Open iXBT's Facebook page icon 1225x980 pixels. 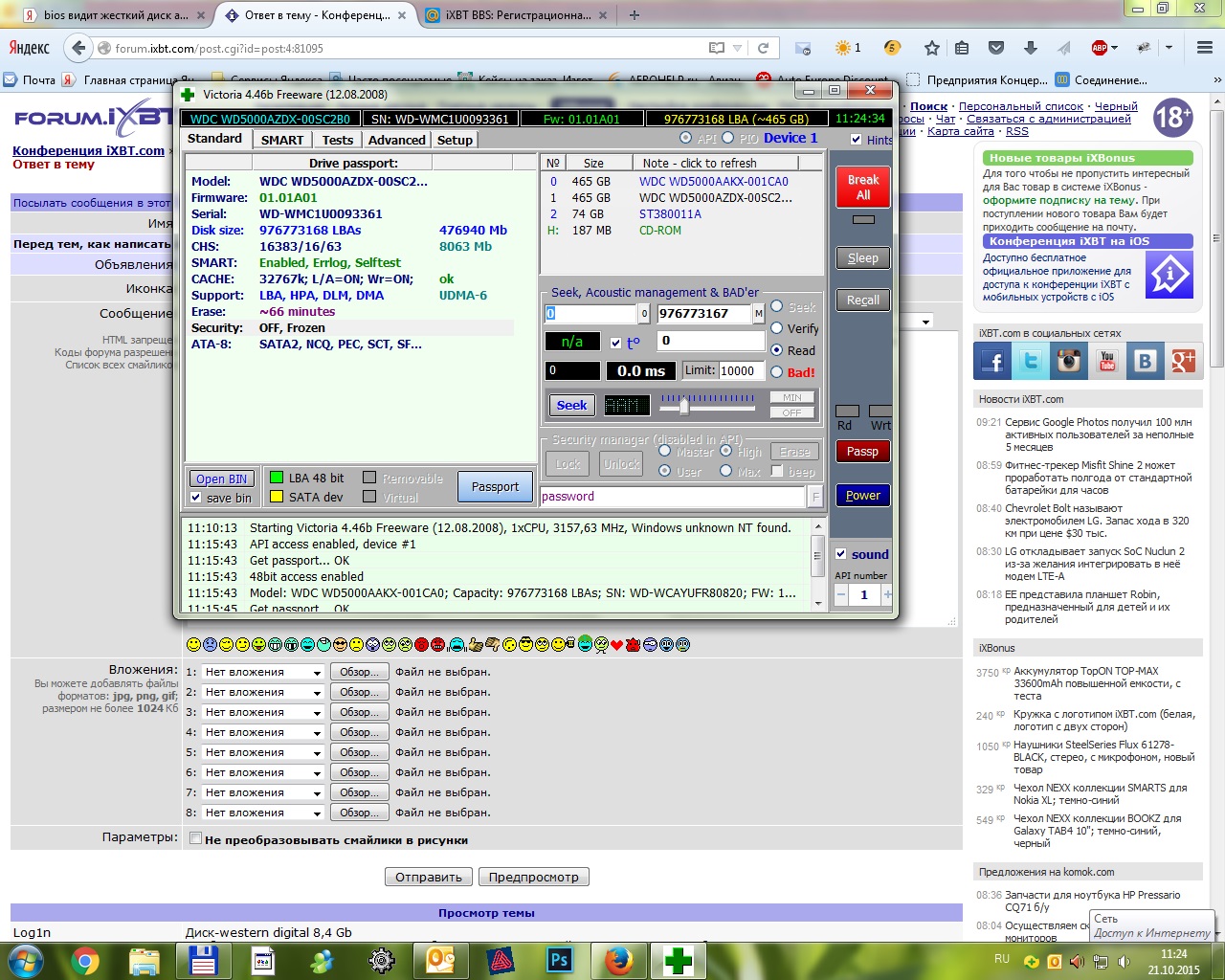pyautogui.click(x=992, y=361)
